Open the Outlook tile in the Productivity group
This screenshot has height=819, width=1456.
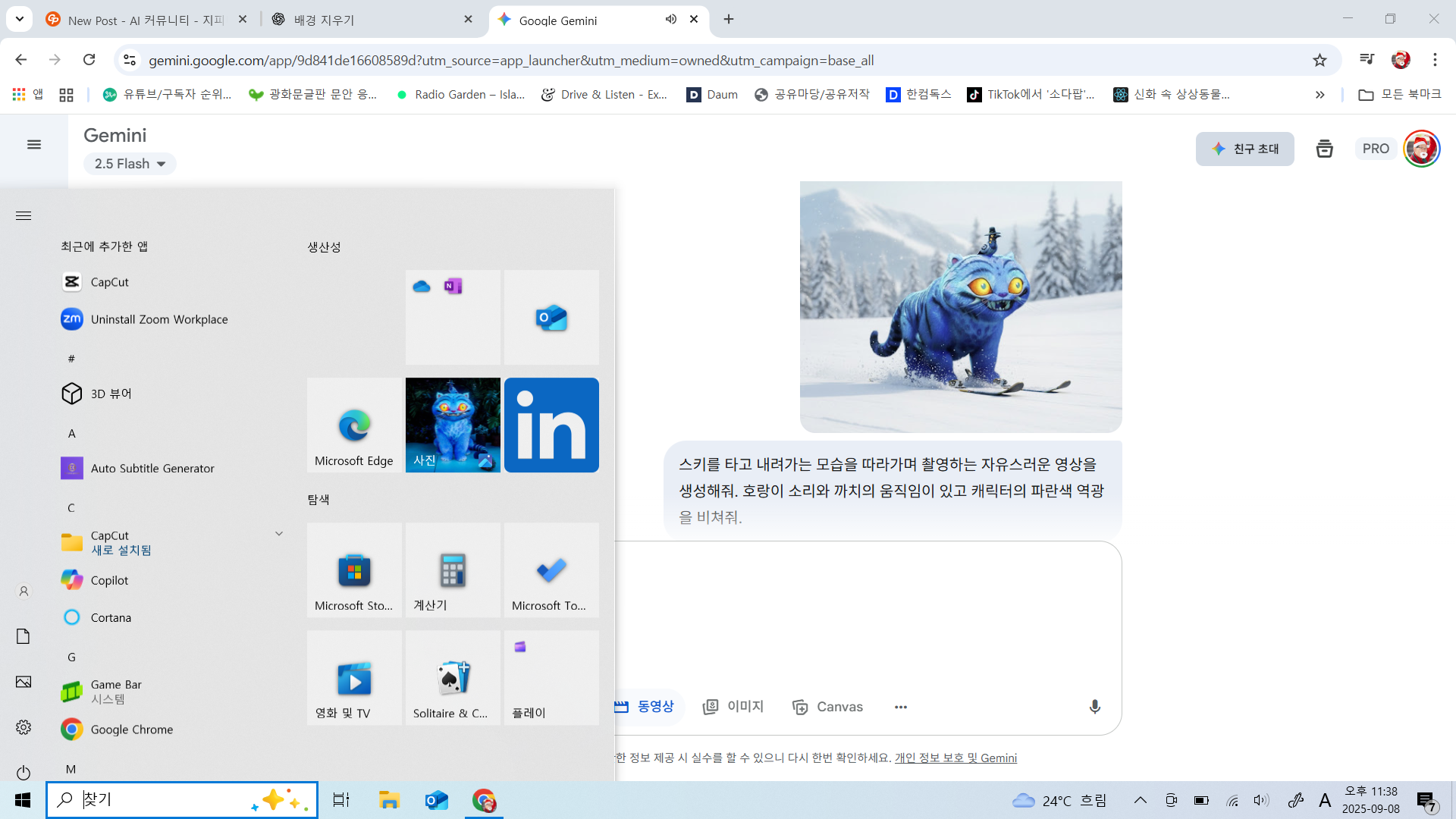pos(551,317)
